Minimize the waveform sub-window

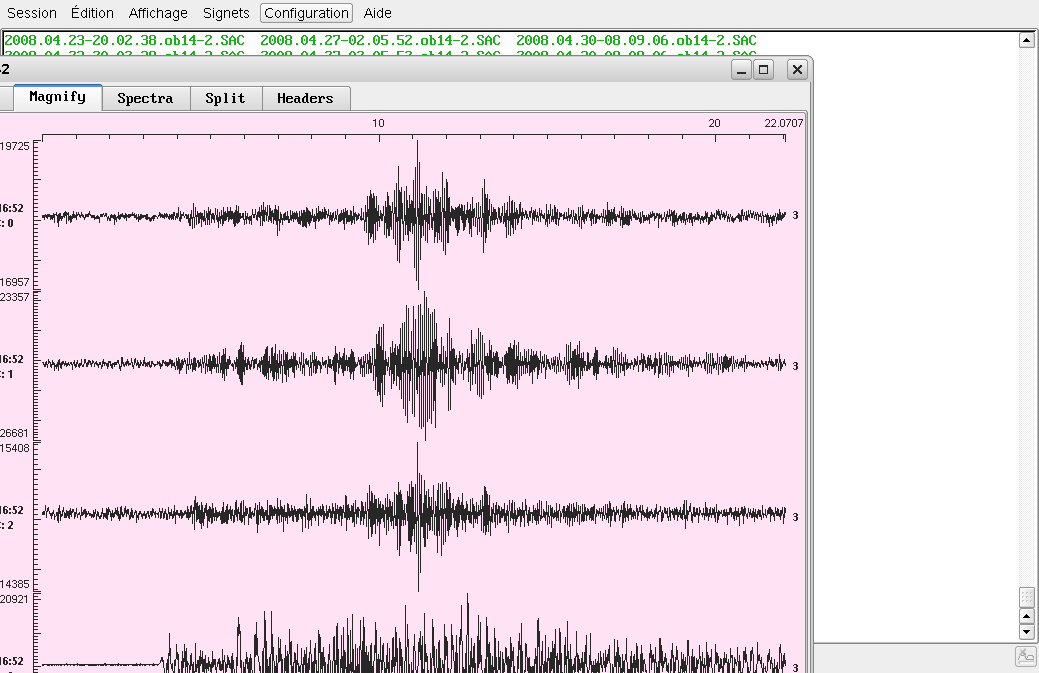pos(741,69)
